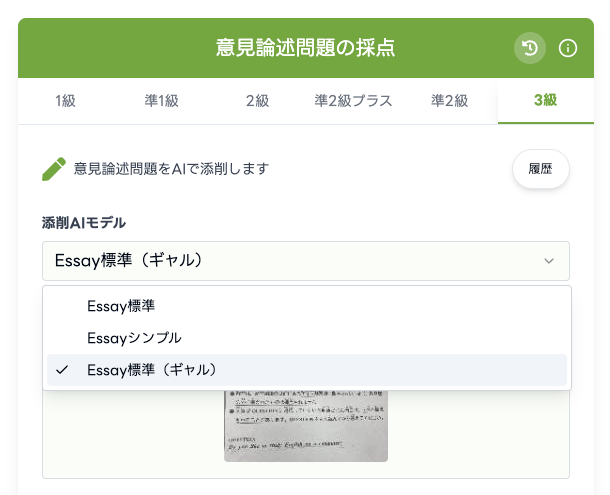610x495 pixels.
Task: Go to the 準2級 tab
Action: (x=450, y=100)
